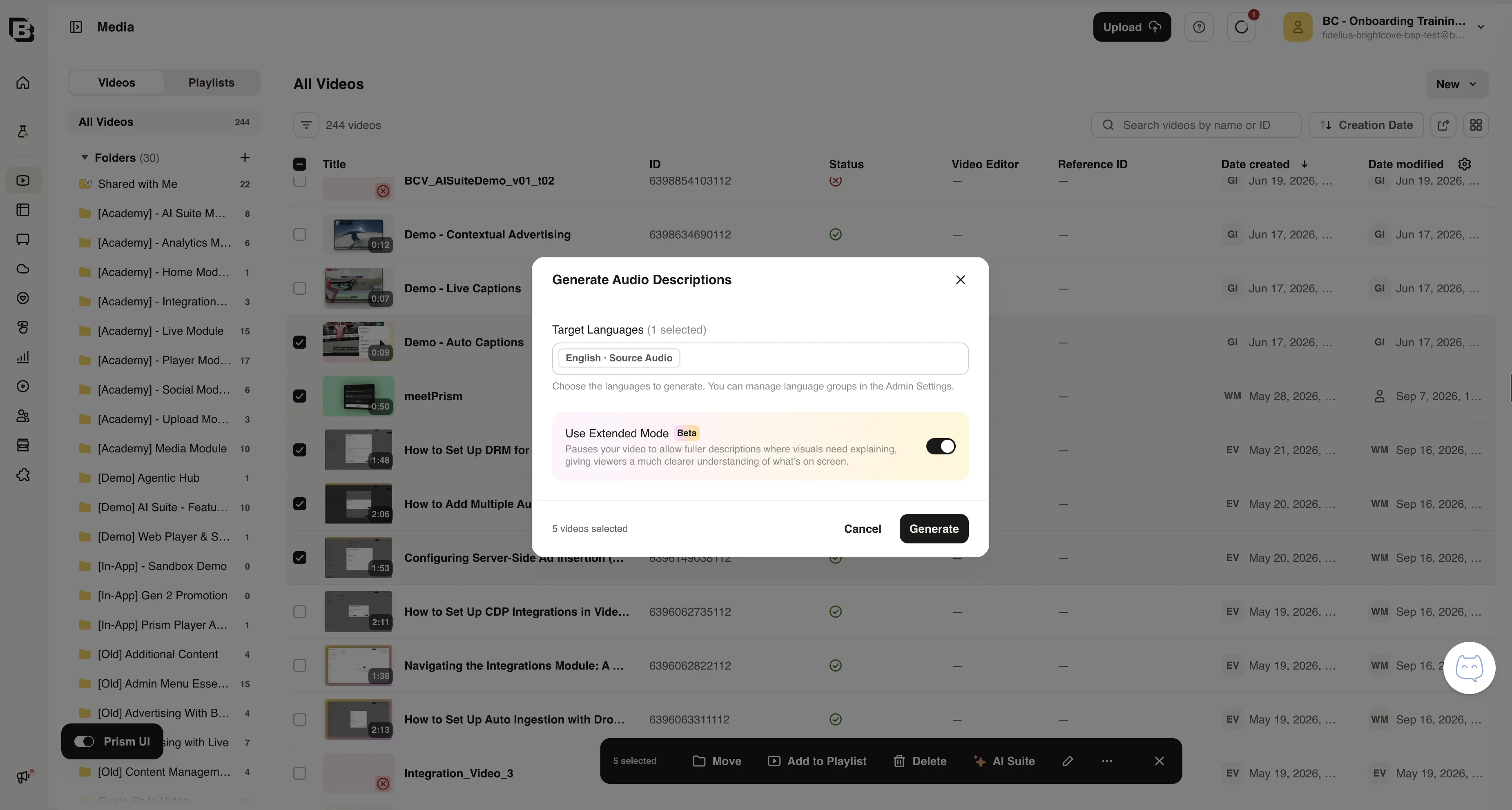Image resolution: width=1512 pixels, height=810 pixels.
Task: Open column settings gear icon
Action: pos(1465,164)
